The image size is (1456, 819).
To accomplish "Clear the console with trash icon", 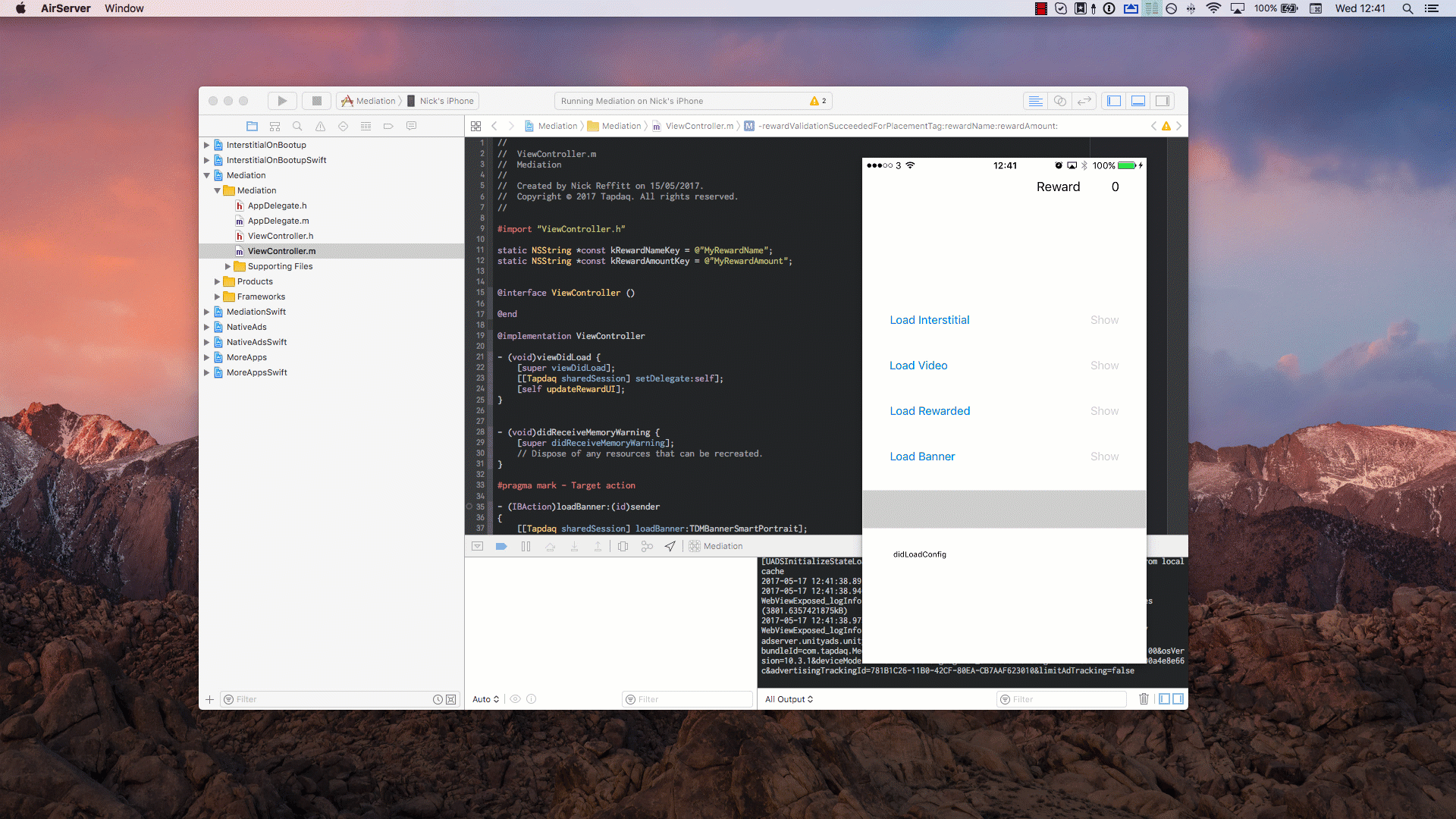I will [1144, 699].
